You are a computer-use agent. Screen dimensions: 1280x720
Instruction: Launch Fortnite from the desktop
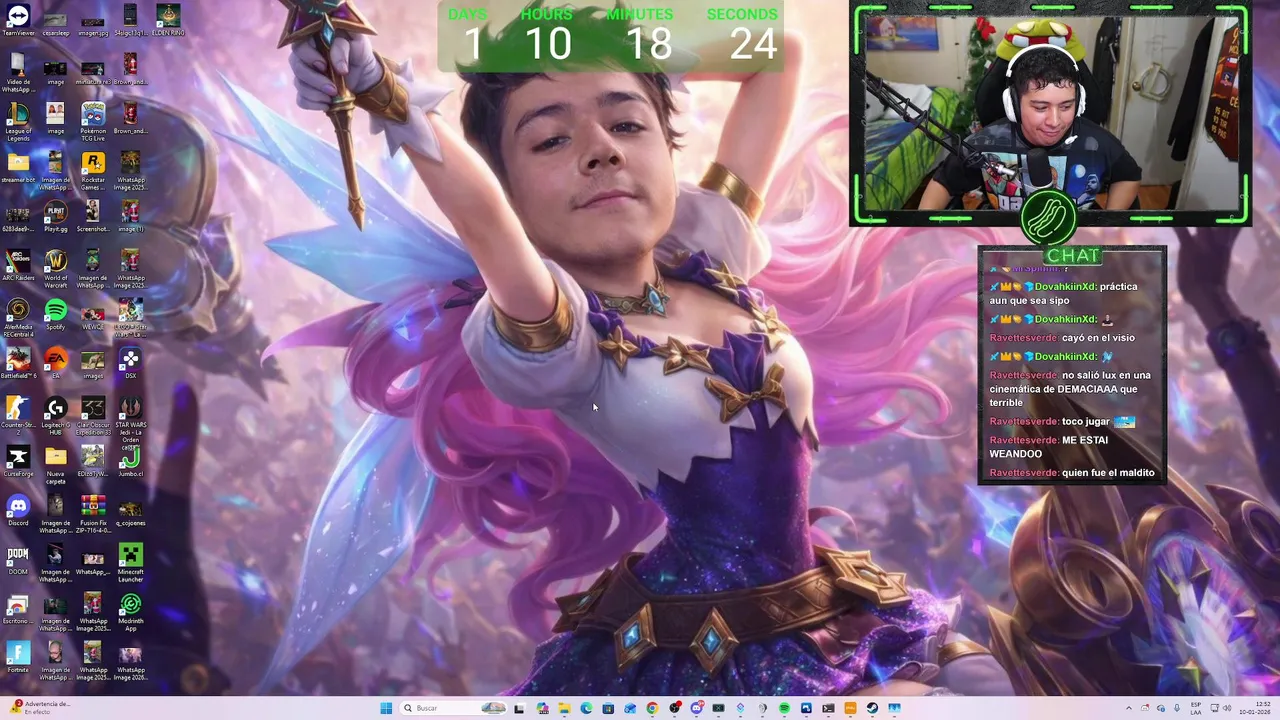coord(18,658)
